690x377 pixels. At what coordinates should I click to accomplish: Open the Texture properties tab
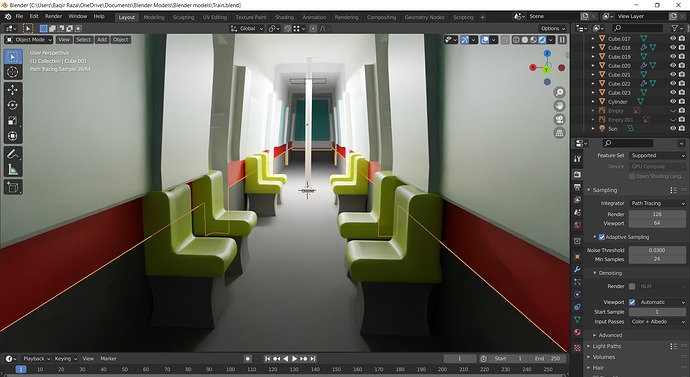(577, 348)
